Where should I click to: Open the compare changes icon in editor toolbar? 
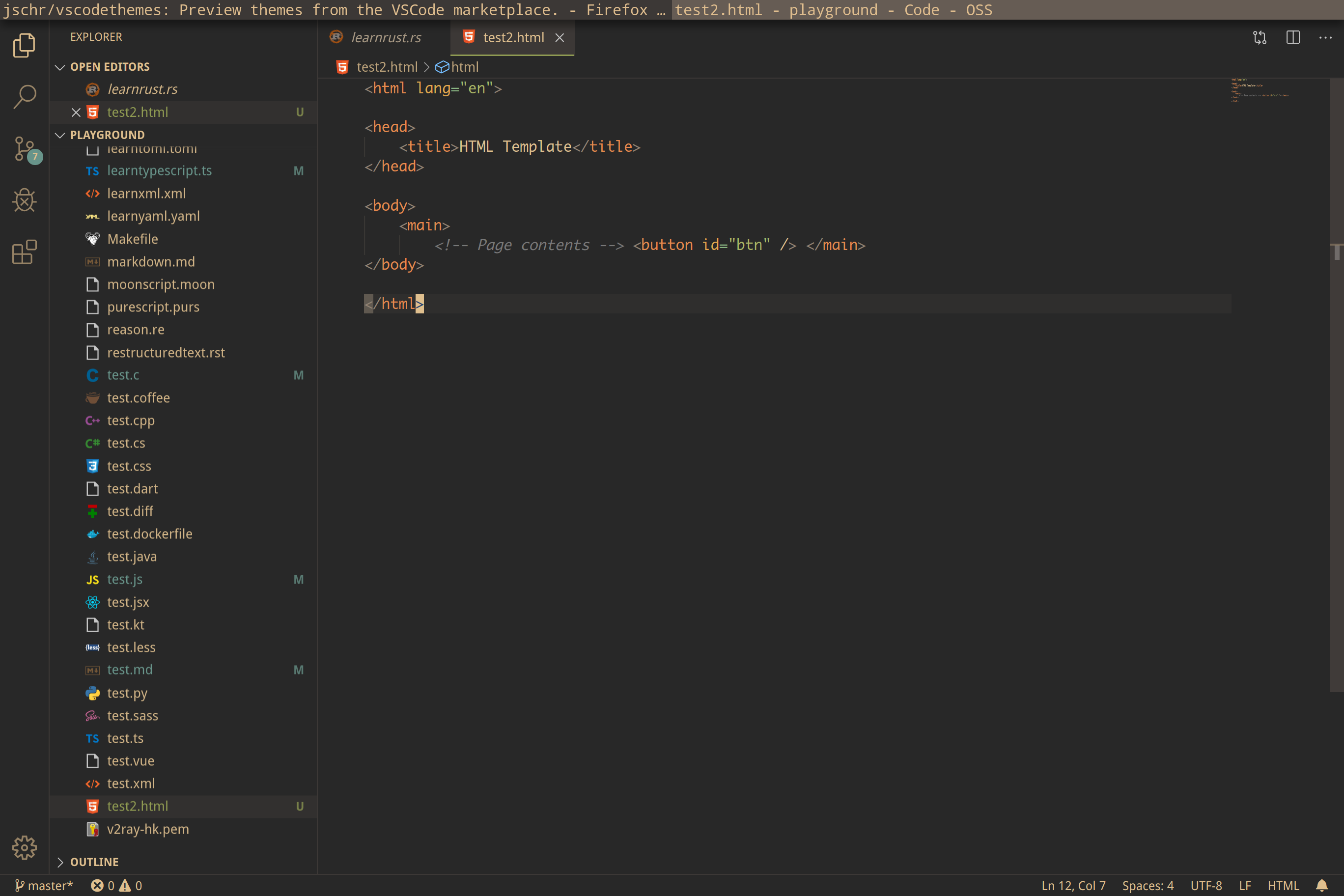click(x=1260, y=37)
